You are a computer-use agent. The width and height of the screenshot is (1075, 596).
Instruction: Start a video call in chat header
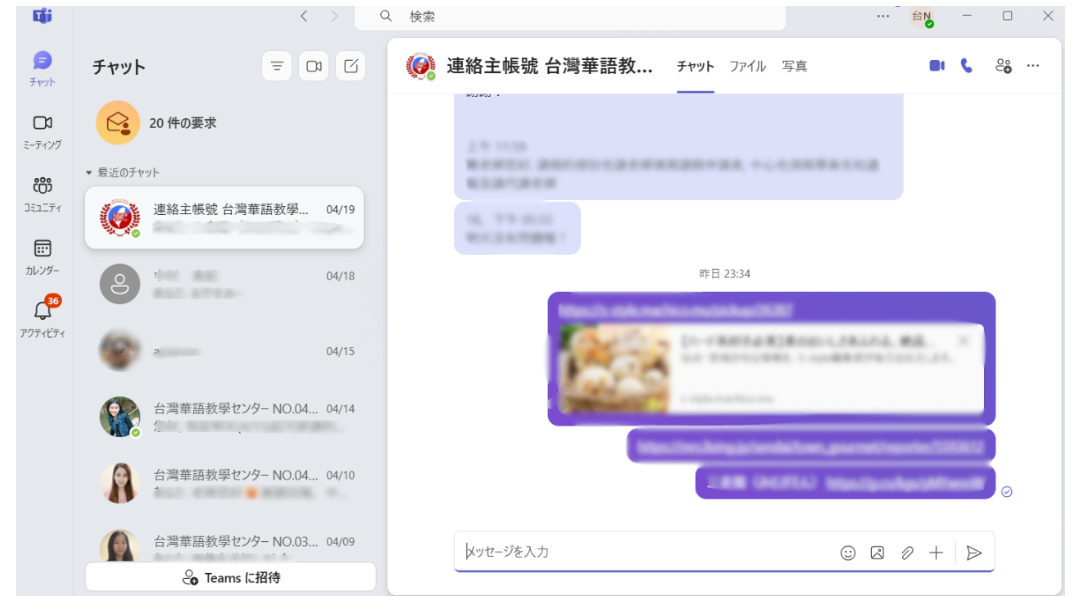[x=937, y=66]
